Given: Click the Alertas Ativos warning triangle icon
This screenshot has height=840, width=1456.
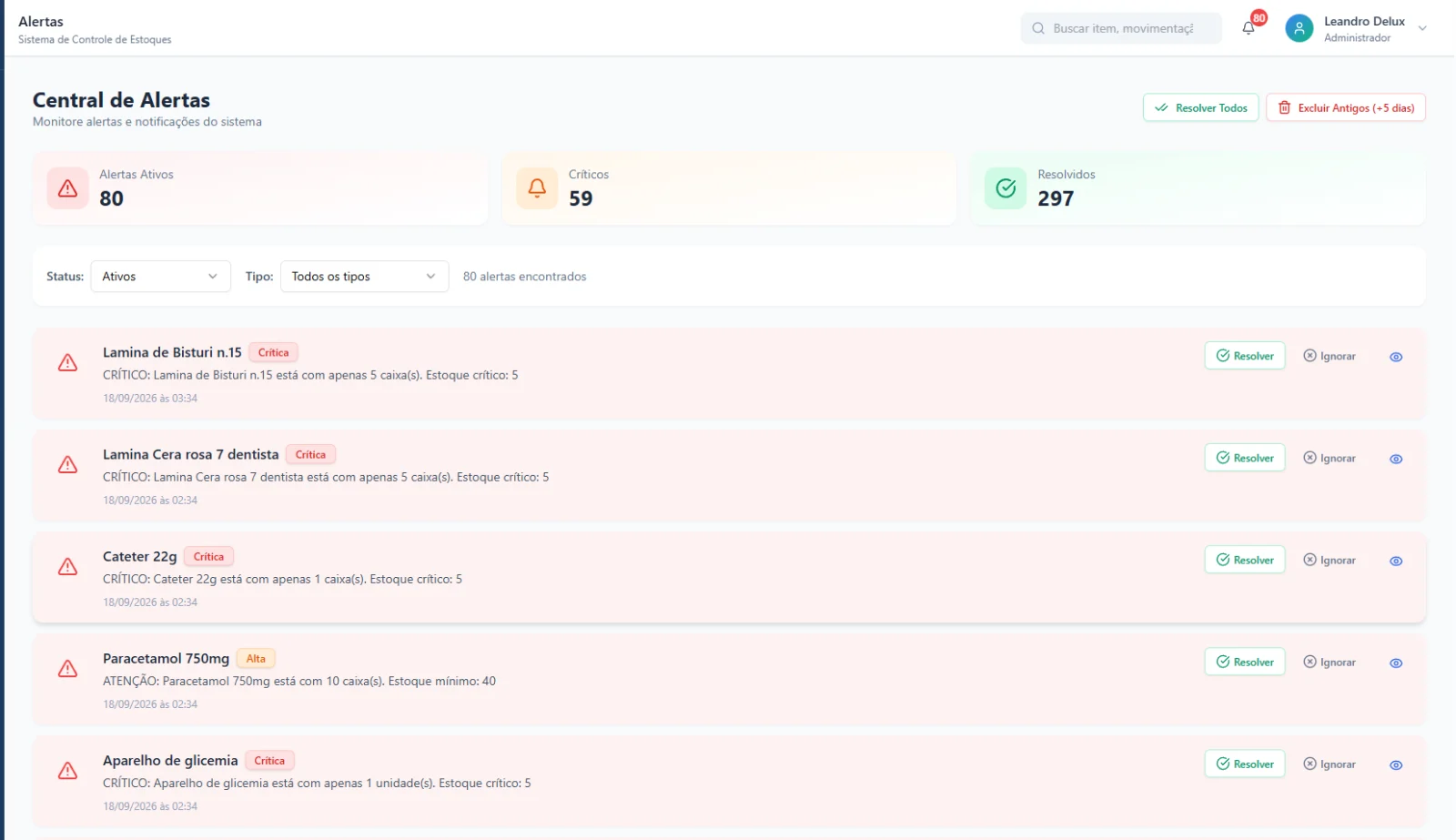Looking at the screenshot, I should coord(67,188).
